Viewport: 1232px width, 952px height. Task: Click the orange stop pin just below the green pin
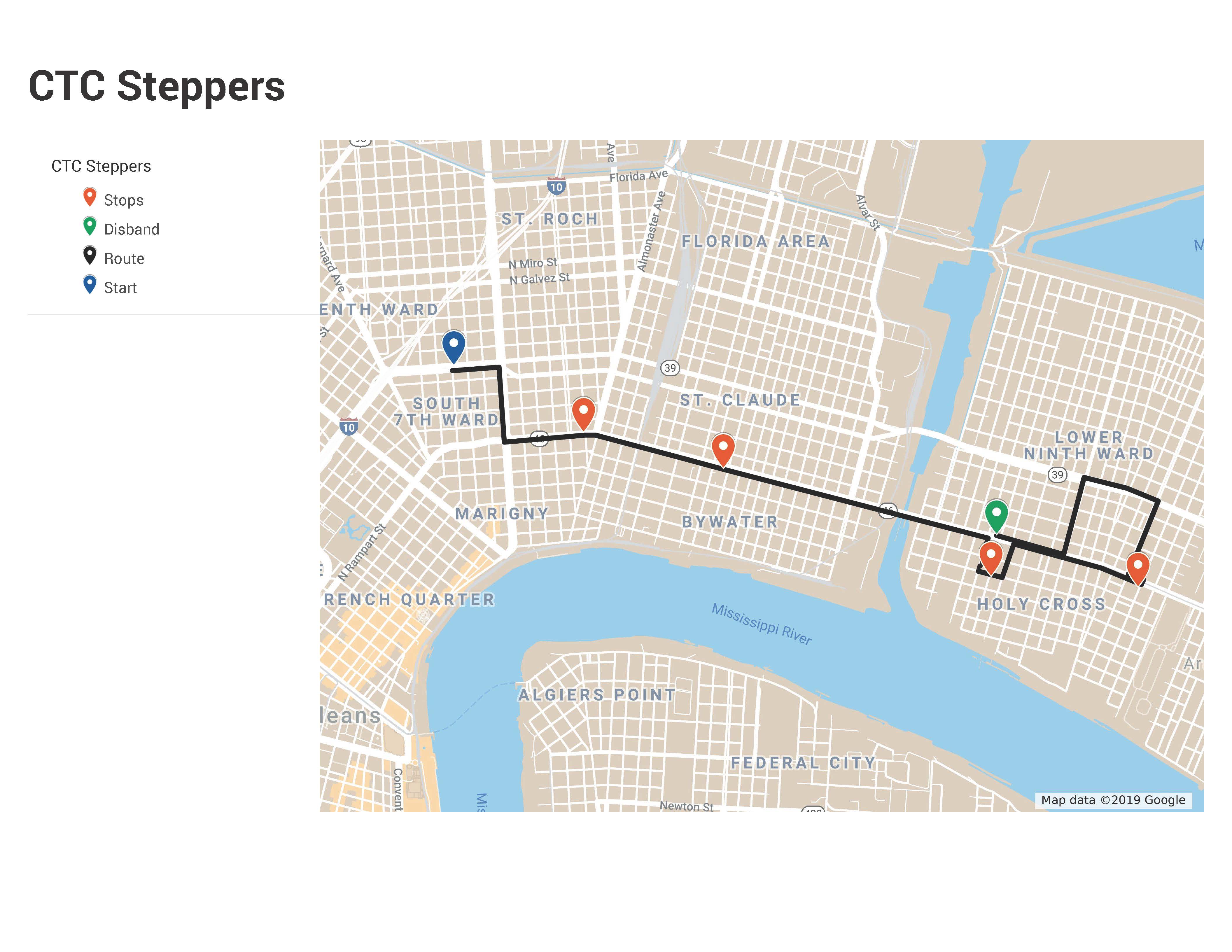[x=991, y=556]
